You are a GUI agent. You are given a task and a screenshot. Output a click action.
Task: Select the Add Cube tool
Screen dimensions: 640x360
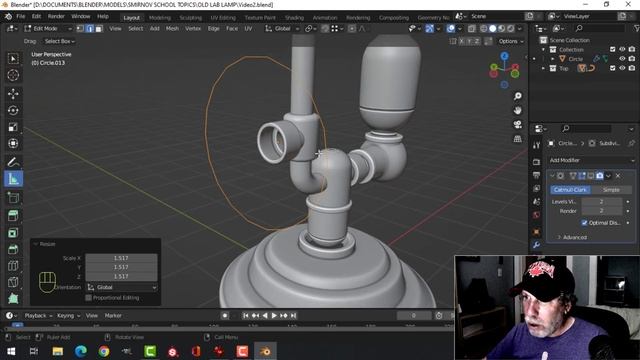13,198
